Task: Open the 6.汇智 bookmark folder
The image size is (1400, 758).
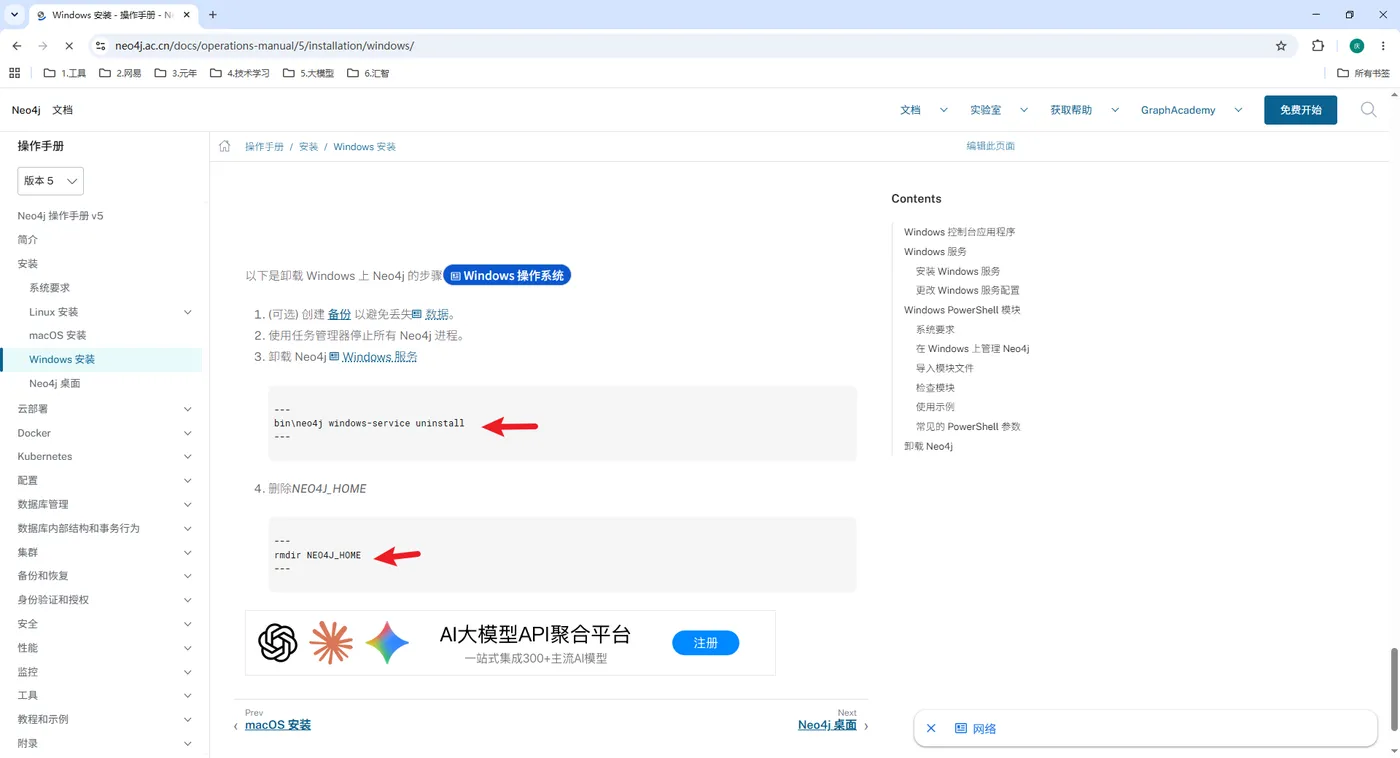Action: [x=368, y=73]
